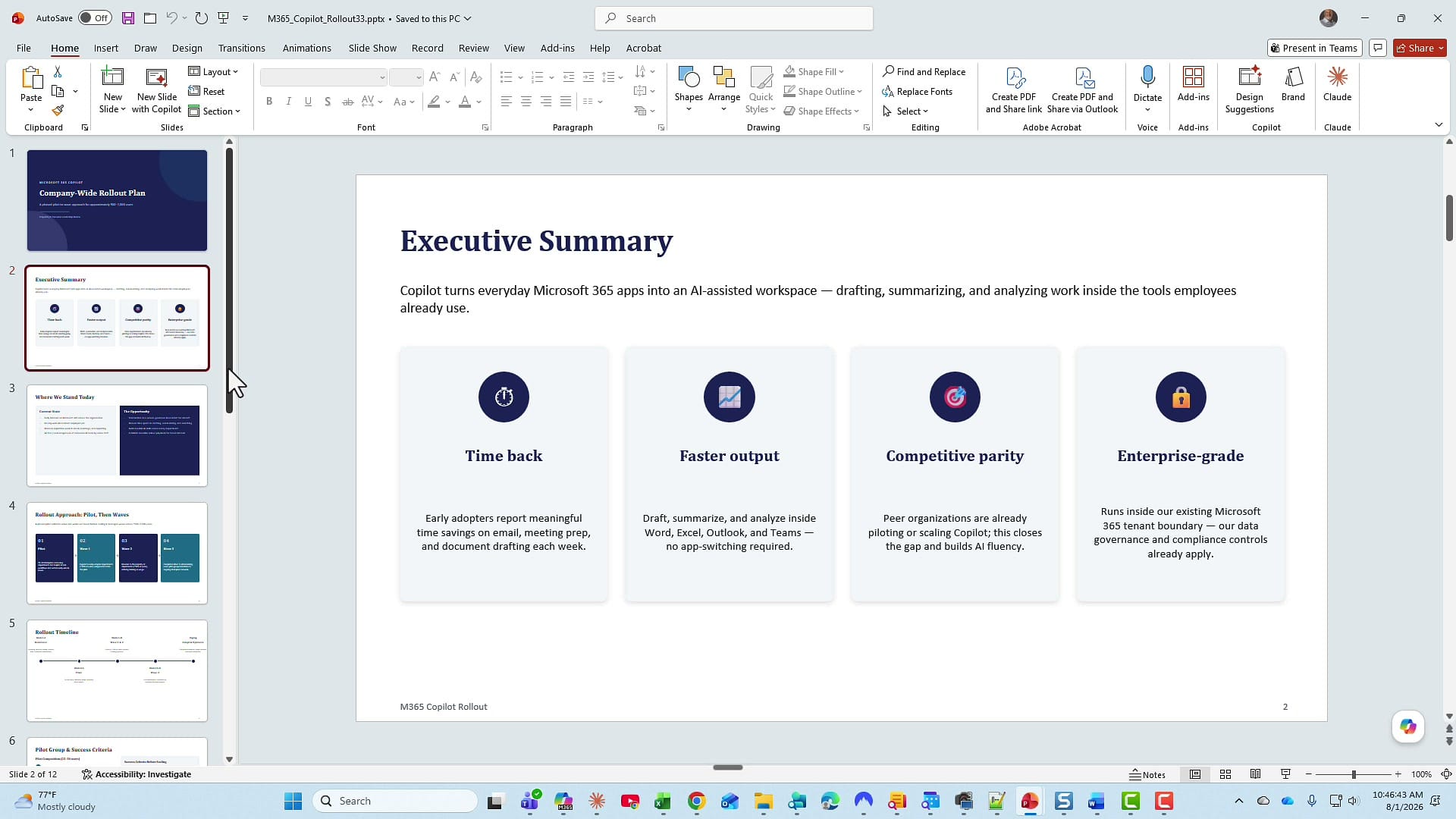The width and height of the screenshot is (1456, 819).
Task: Start Slide Show from status bar
Action: tap(1285, 774)
